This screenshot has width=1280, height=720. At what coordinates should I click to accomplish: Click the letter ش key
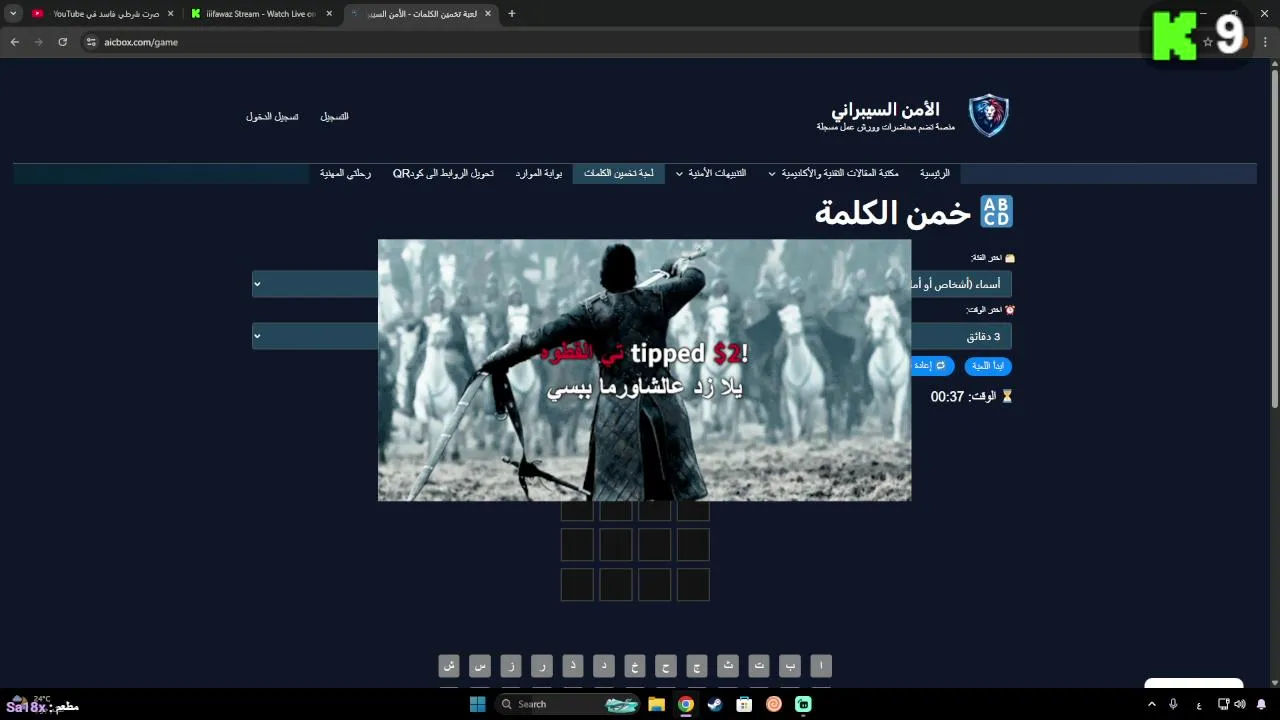(449, 666)
